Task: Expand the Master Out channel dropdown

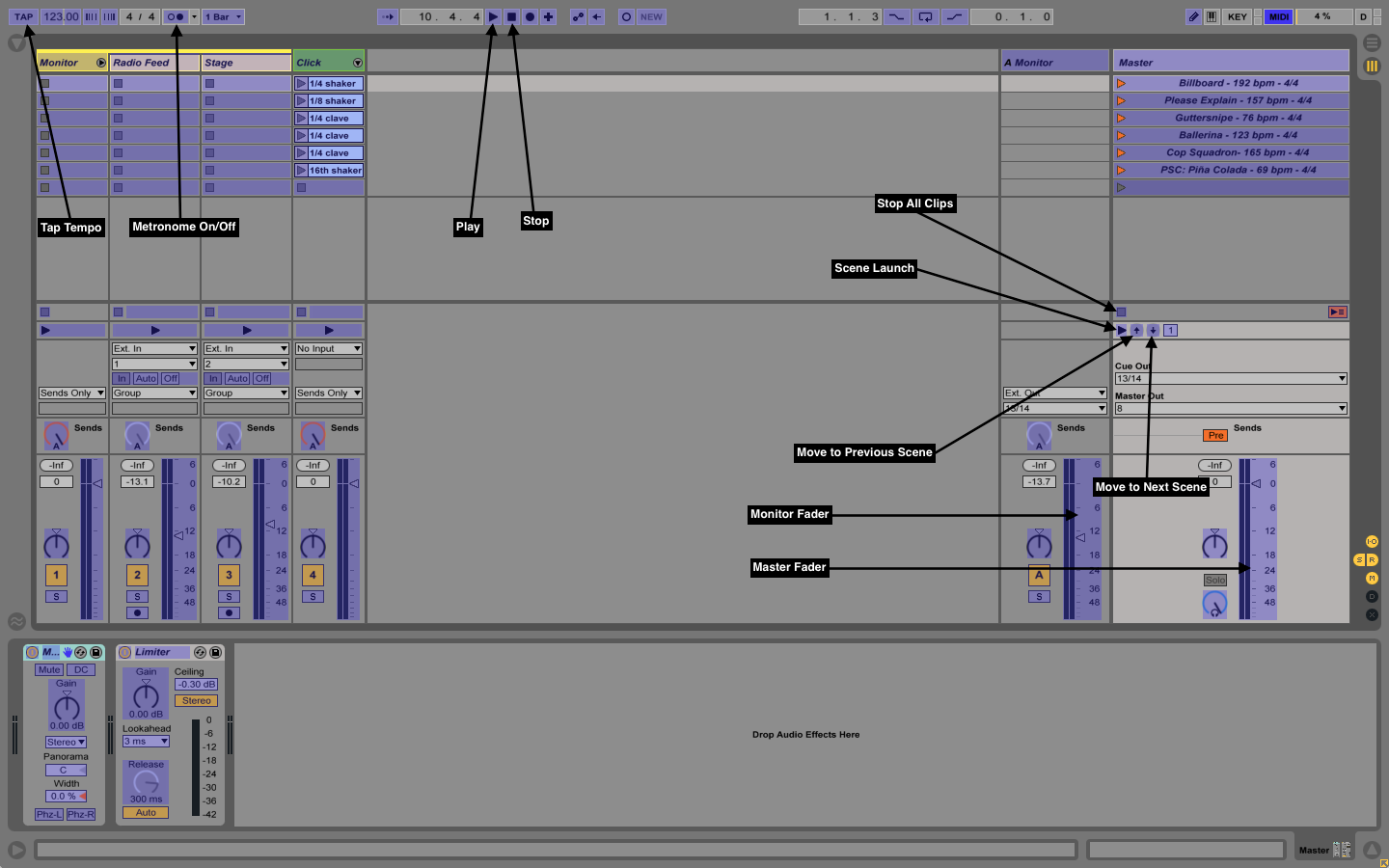Action: pyautogui.click(x=1231, y=409)
